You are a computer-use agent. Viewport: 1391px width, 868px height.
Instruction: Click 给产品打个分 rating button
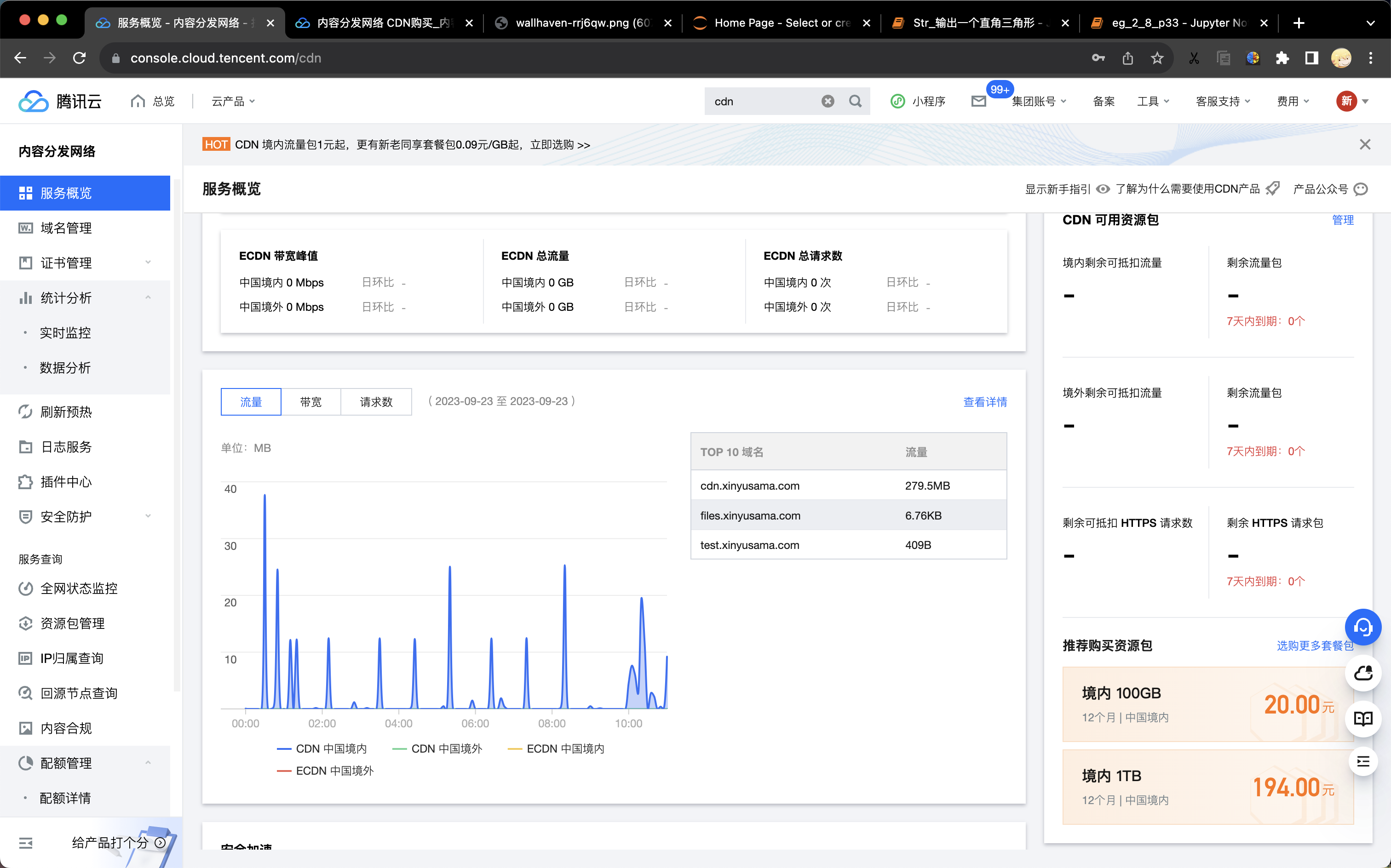pyautogui.click(x=119, y=842)
